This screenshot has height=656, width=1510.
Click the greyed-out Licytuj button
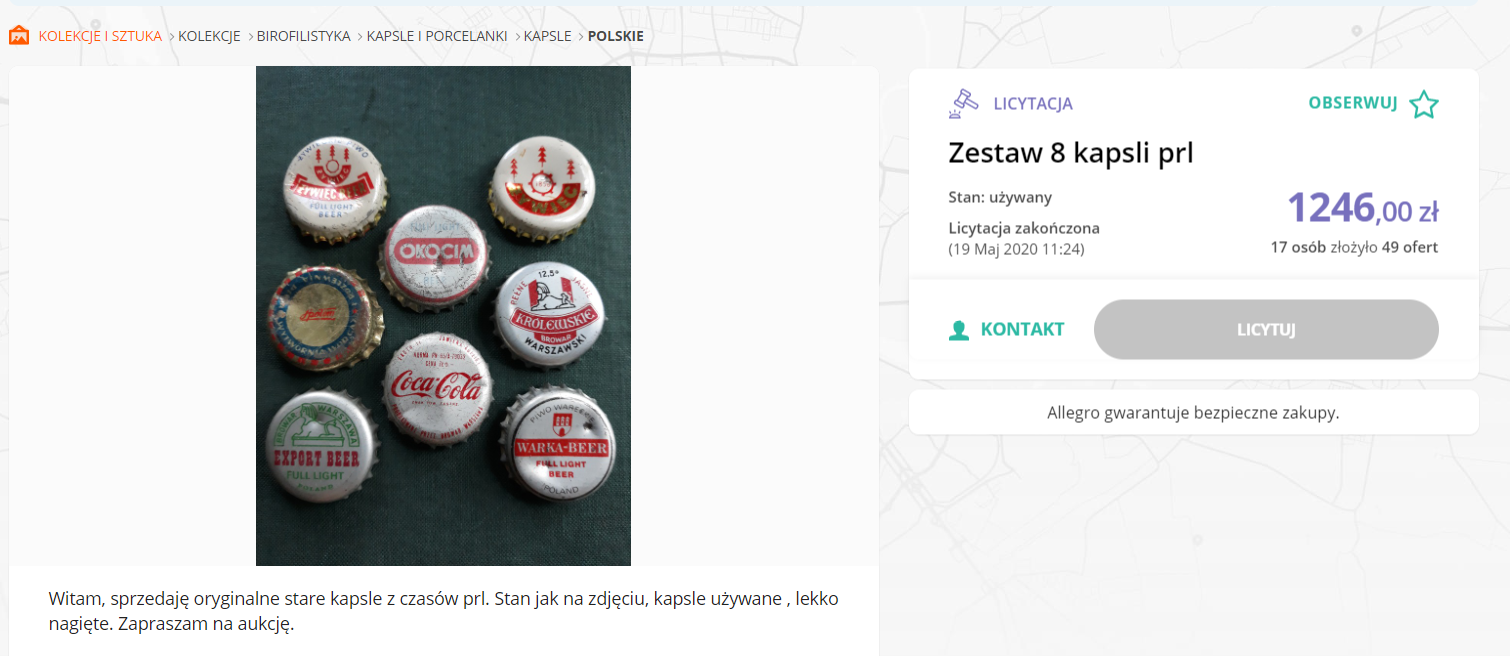coord(1266,329)
